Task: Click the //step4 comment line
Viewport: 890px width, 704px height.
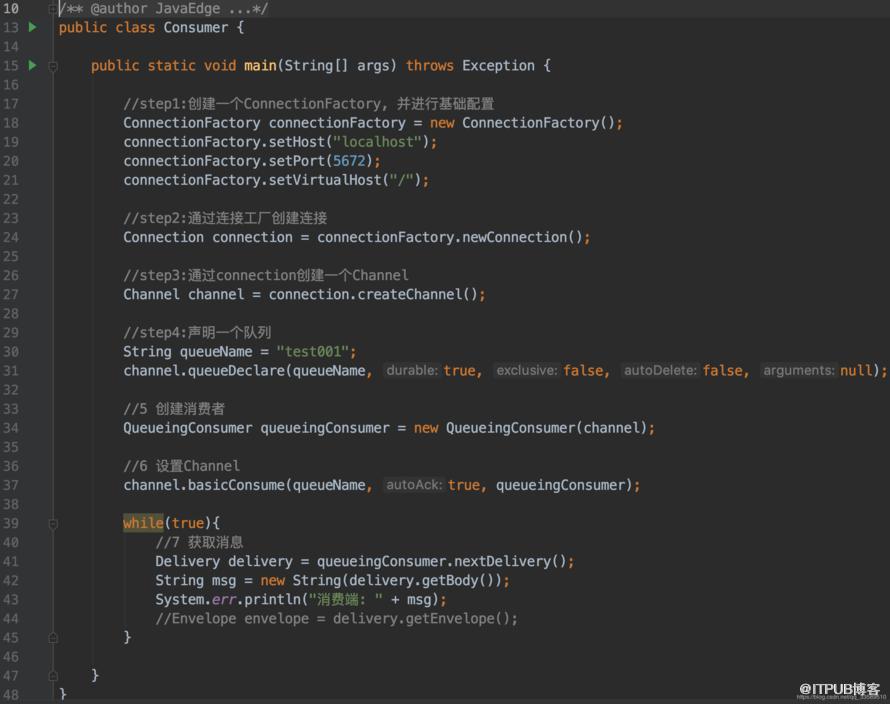Action: point(198,333)
